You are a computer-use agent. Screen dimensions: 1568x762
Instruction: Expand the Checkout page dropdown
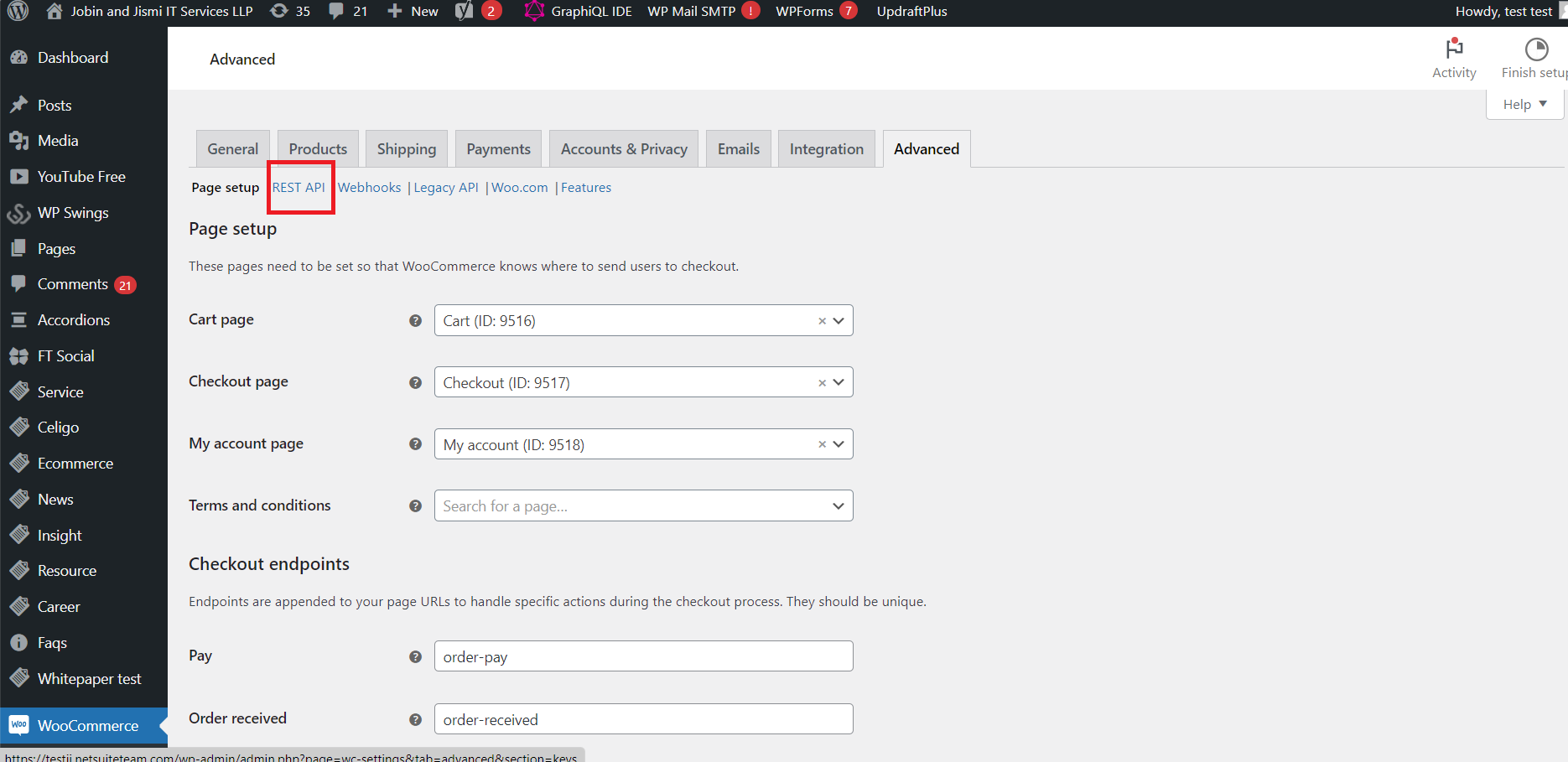pos(839,383)
